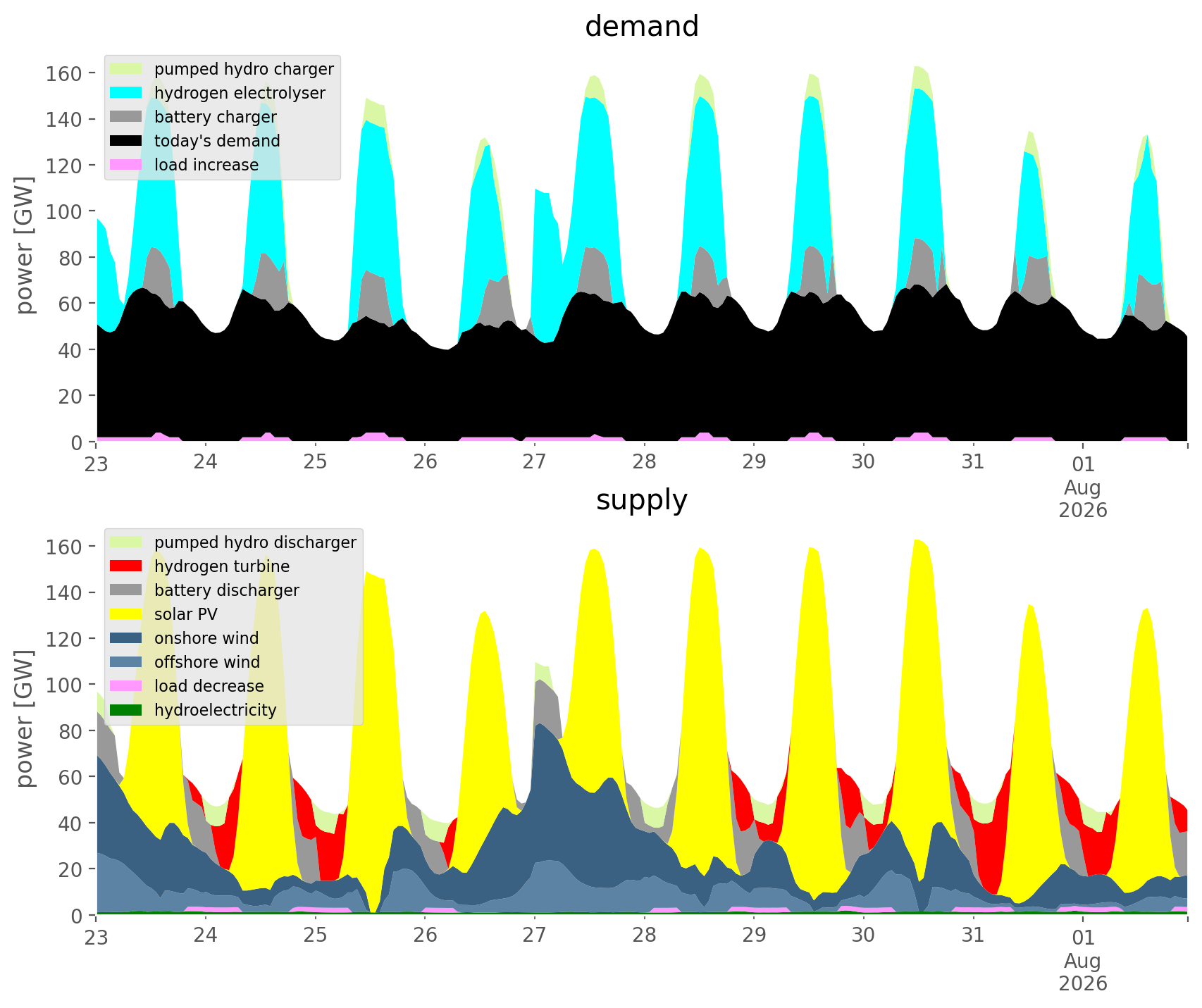Click the "hydroelectricity" legend label
The width and height of the screenshot is (1202, 1008).
coord(216,710)
